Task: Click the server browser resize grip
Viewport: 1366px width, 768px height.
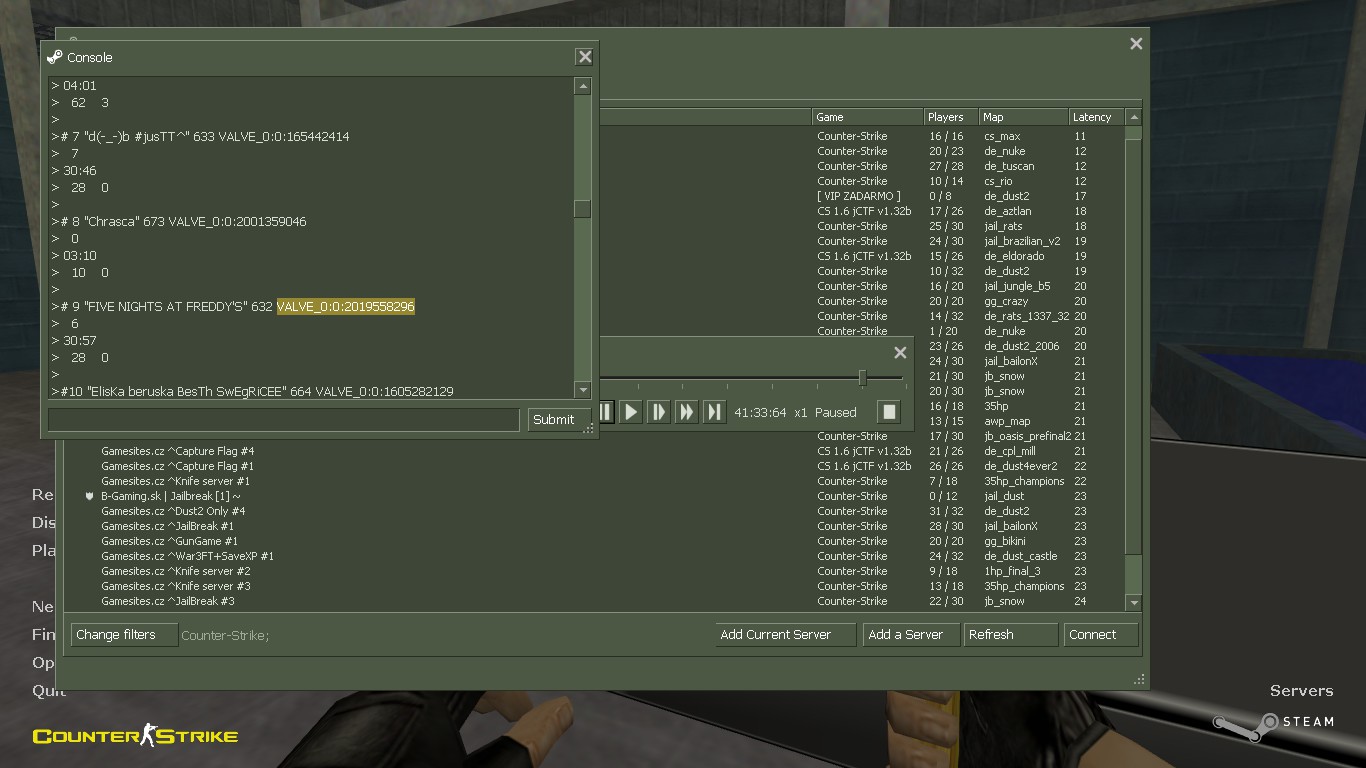Action: 1139,679
